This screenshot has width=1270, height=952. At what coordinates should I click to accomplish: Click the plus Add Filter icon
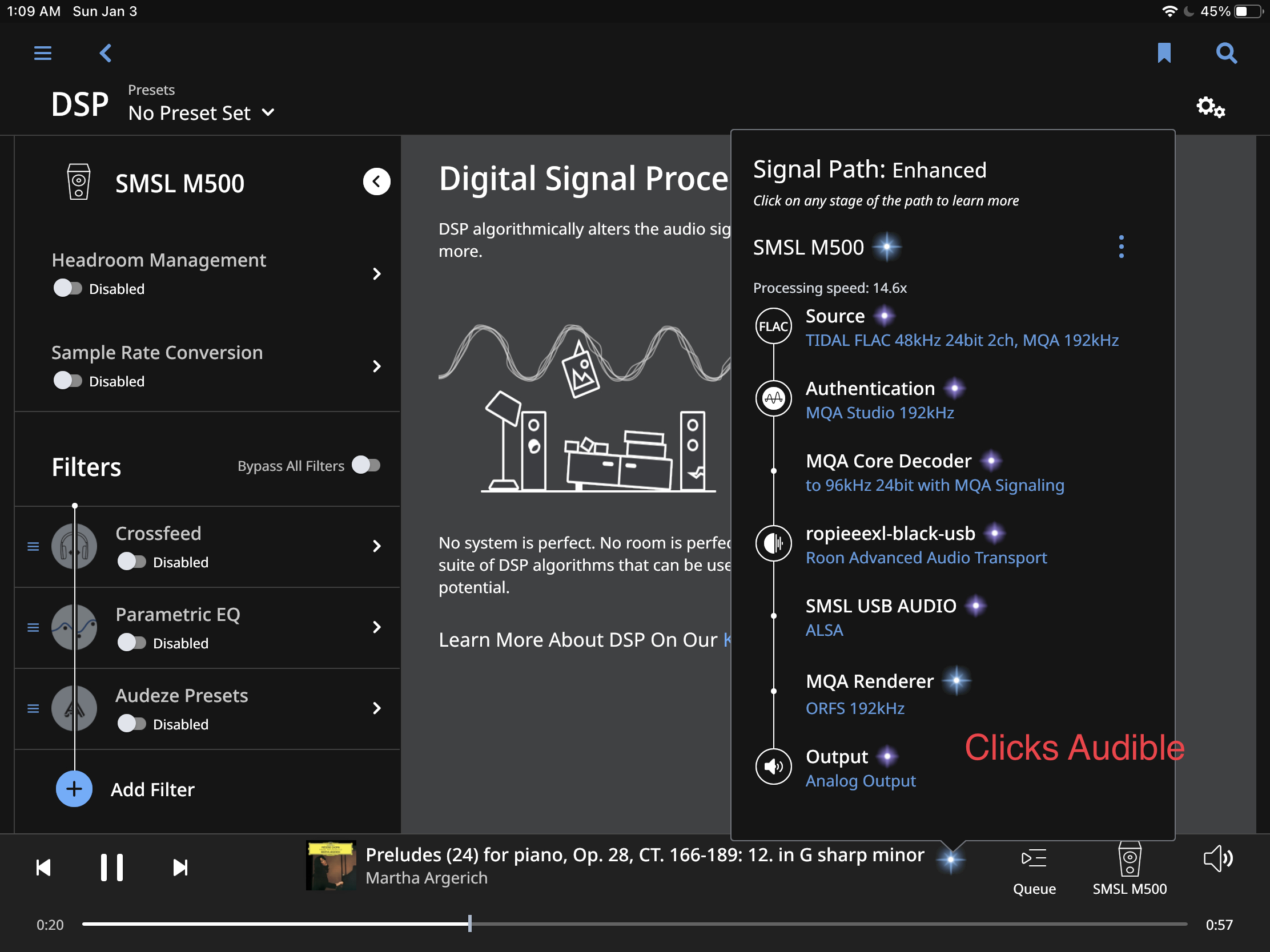(74, 789)
